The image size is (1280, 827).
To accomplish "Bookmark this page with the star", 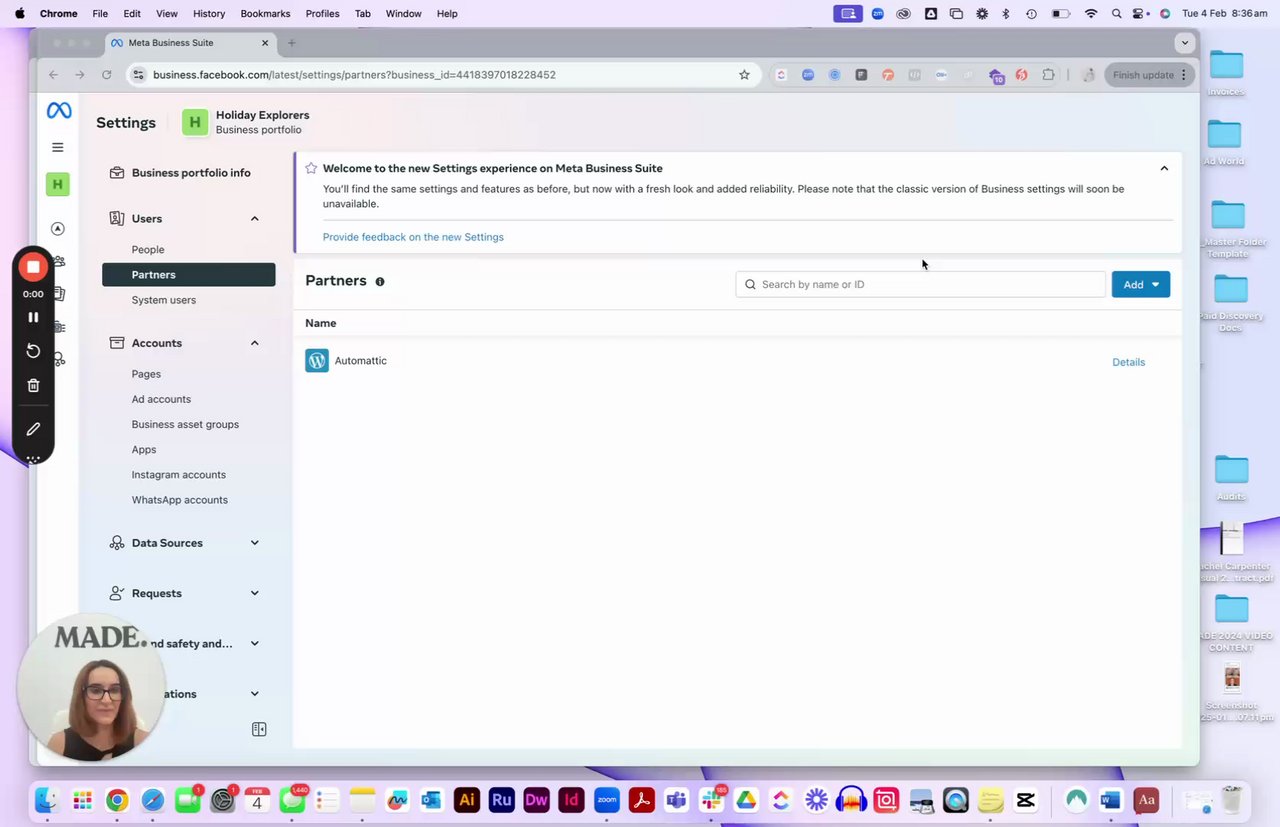I will coord(744,74).
